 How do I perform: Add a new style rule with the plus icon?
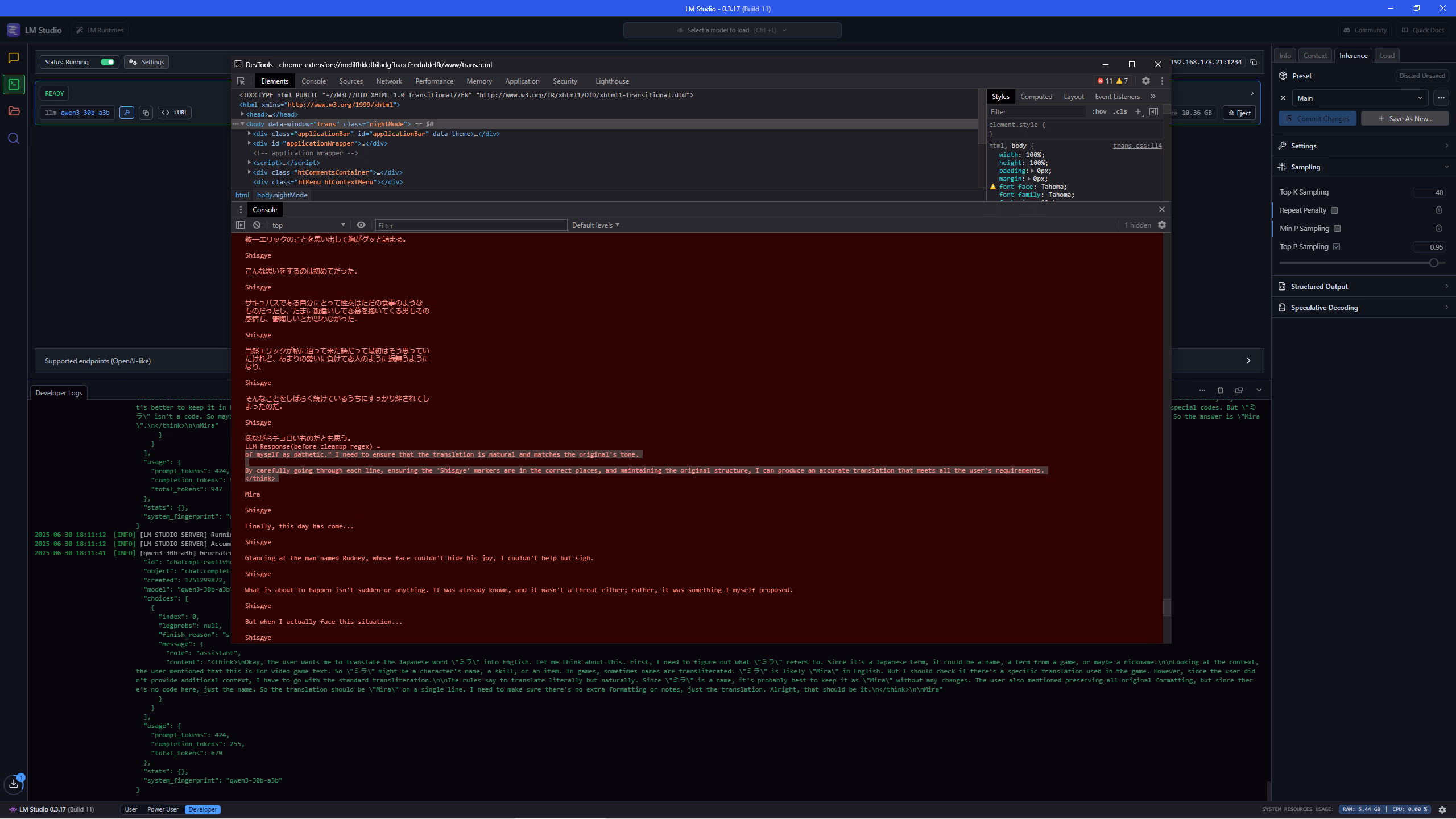(x=1138, y=111)
